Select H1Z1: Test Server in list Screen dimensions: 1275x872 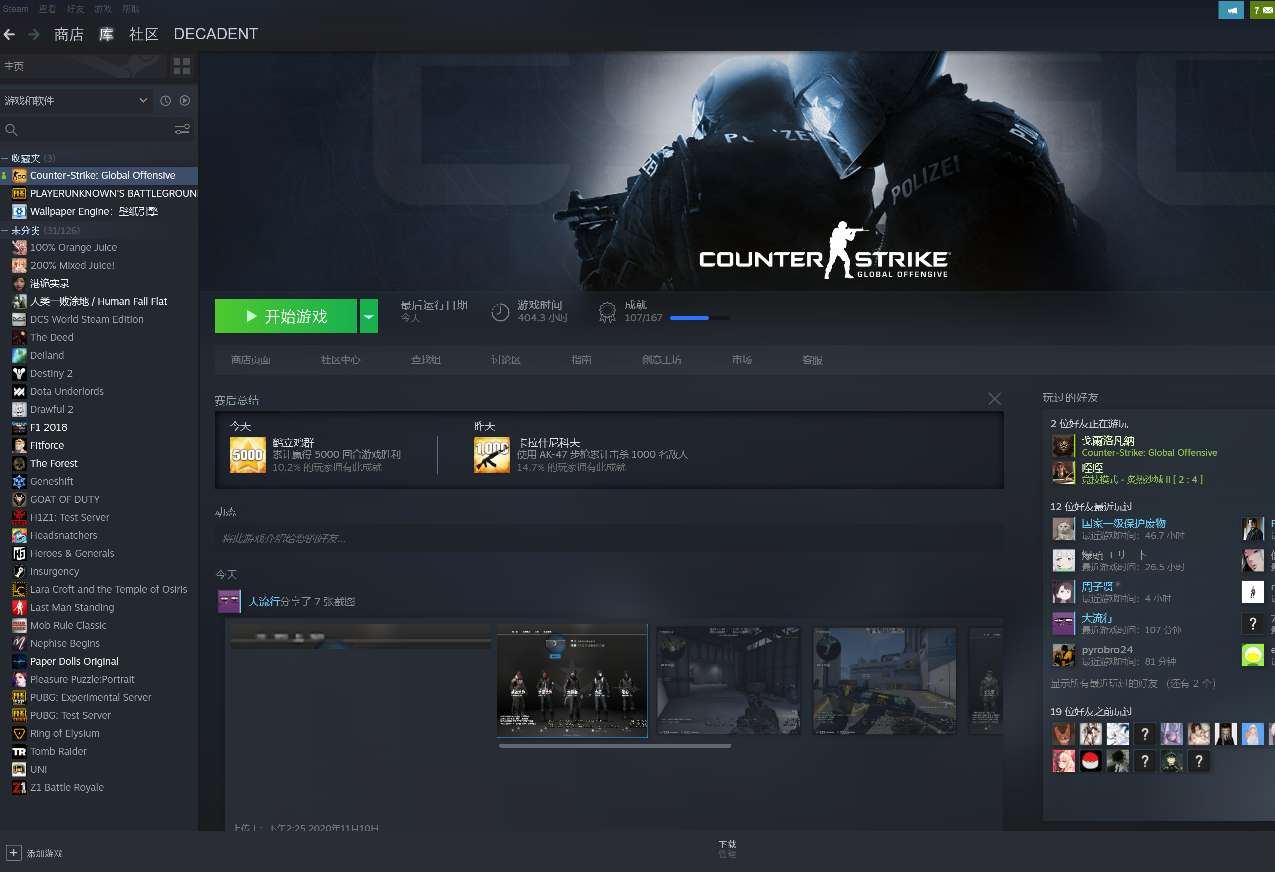click(70, 517)
